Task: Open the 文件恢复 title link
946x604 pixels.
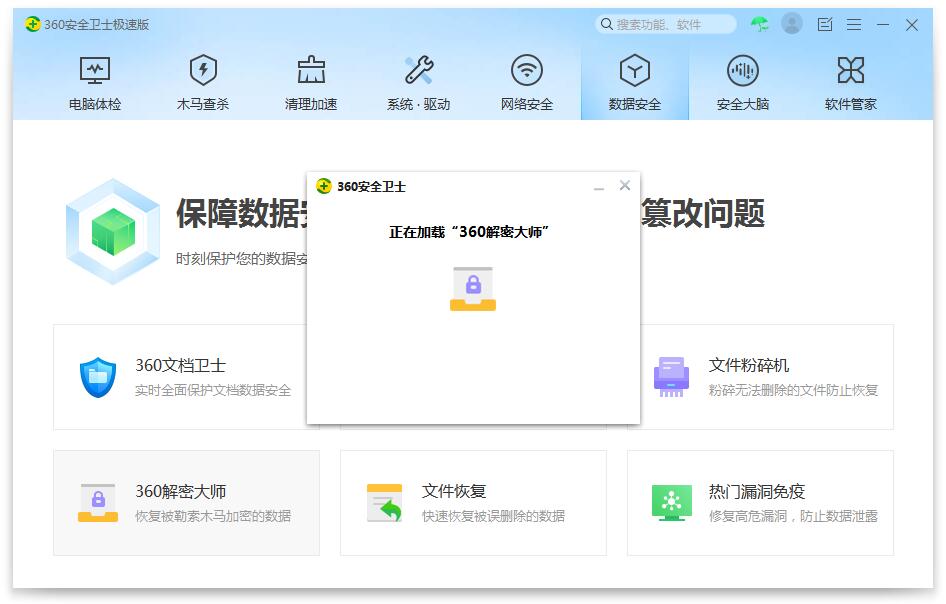Action: point(454,491)
